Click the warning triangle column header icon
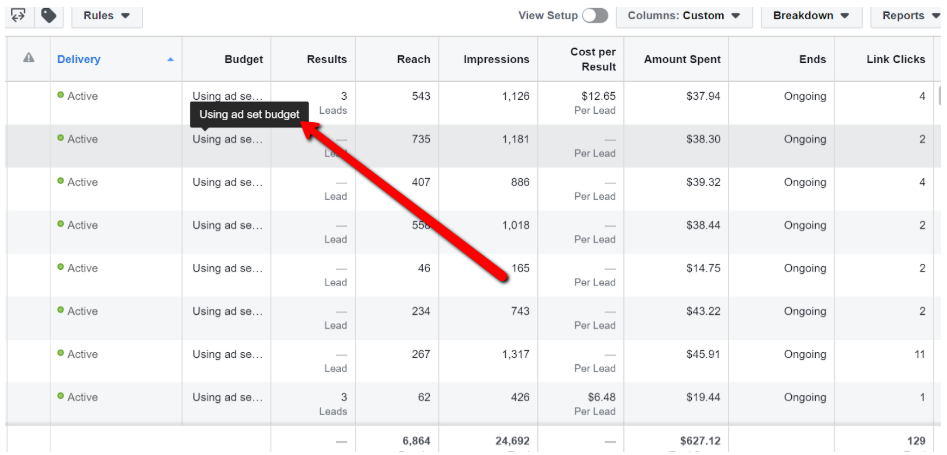The width and height of the screenshot is (947, 455). tap(28, 58)
